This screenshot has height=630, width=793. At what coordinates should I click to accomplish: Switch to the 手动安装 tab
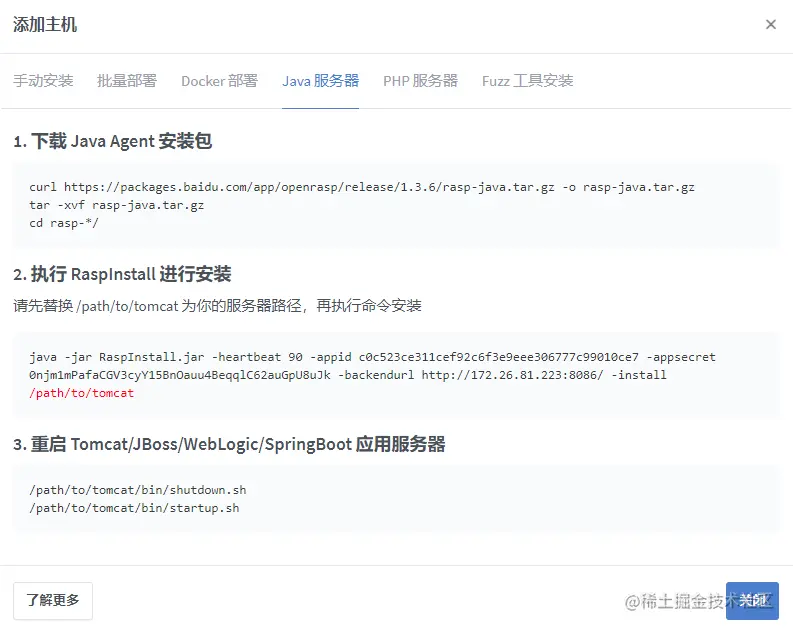(43, 81)
